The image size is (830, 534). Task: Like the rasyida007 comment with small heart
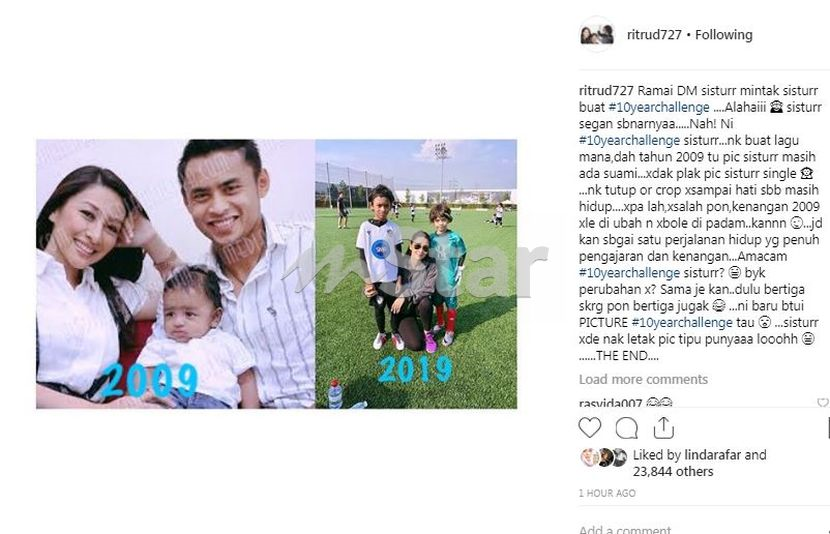tap(822, 402)
